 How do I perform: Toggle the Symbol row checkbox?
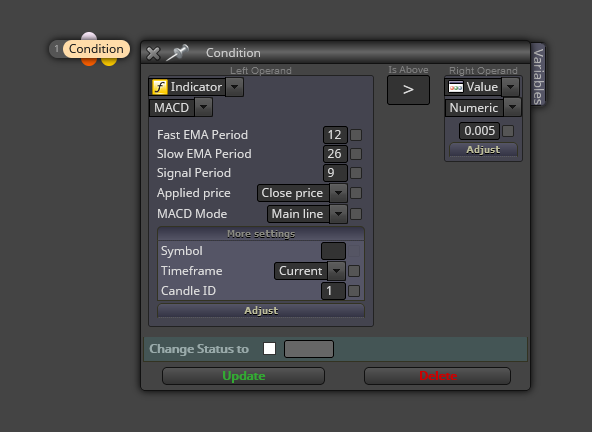click(x=354, y=251)
